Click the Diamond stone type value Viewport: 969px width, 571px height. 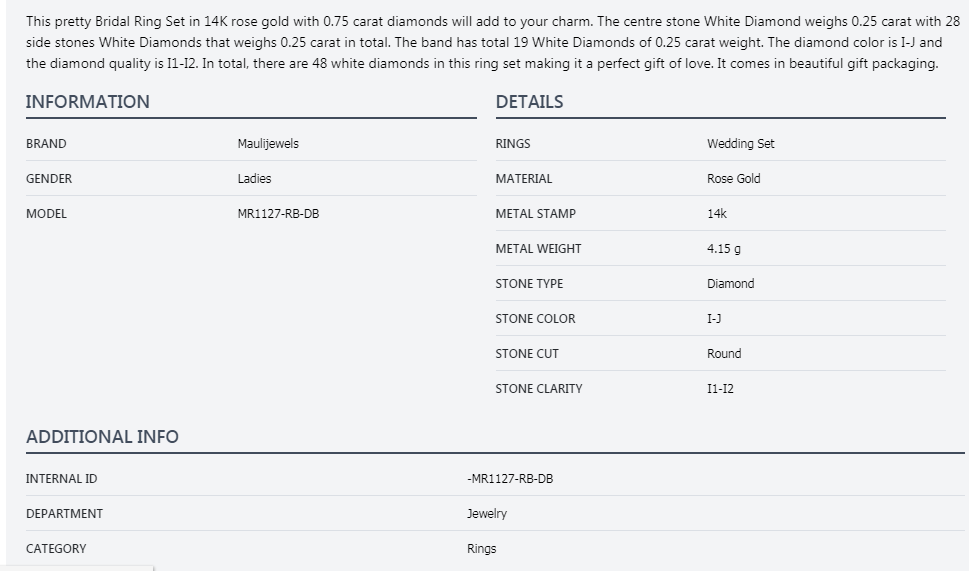click(x=731, y=284)
